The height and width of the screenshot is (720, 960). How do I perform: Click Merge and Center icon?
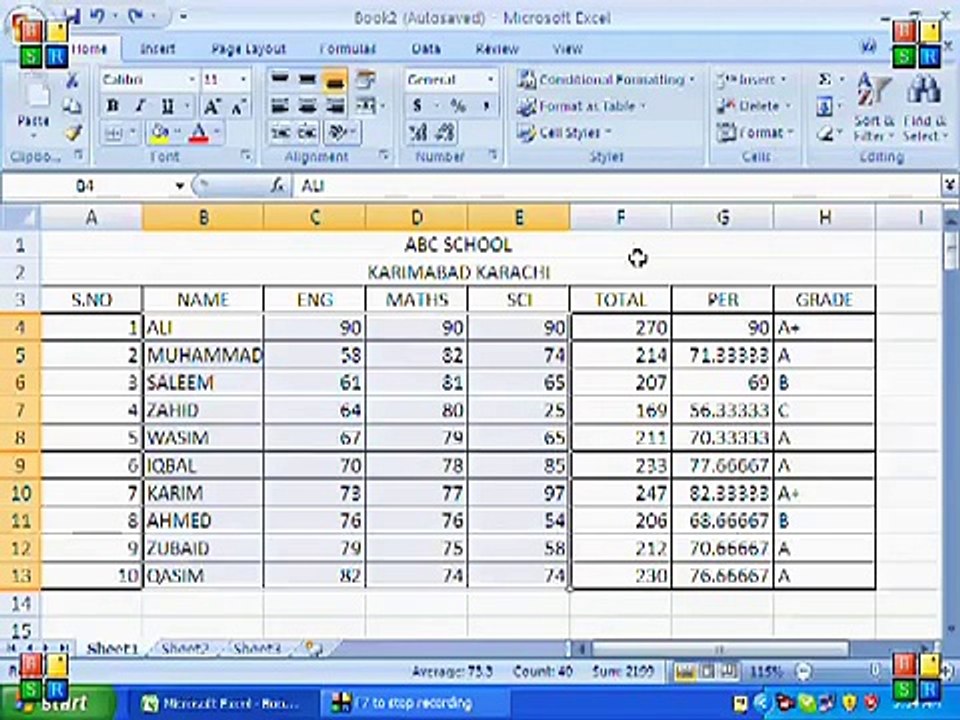tap(366, 106)
